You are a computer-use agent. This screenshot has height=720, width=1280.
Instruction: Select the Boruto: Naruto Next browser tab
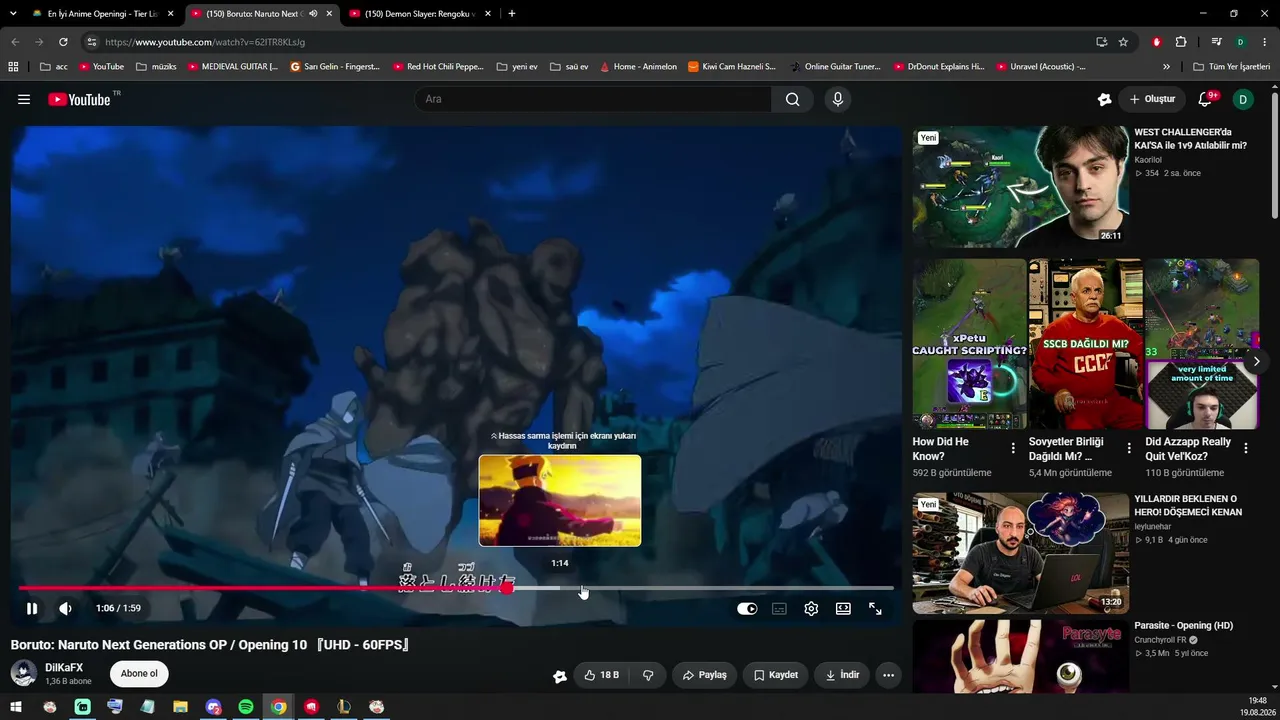pyautogui.click(x=262, y=14)
